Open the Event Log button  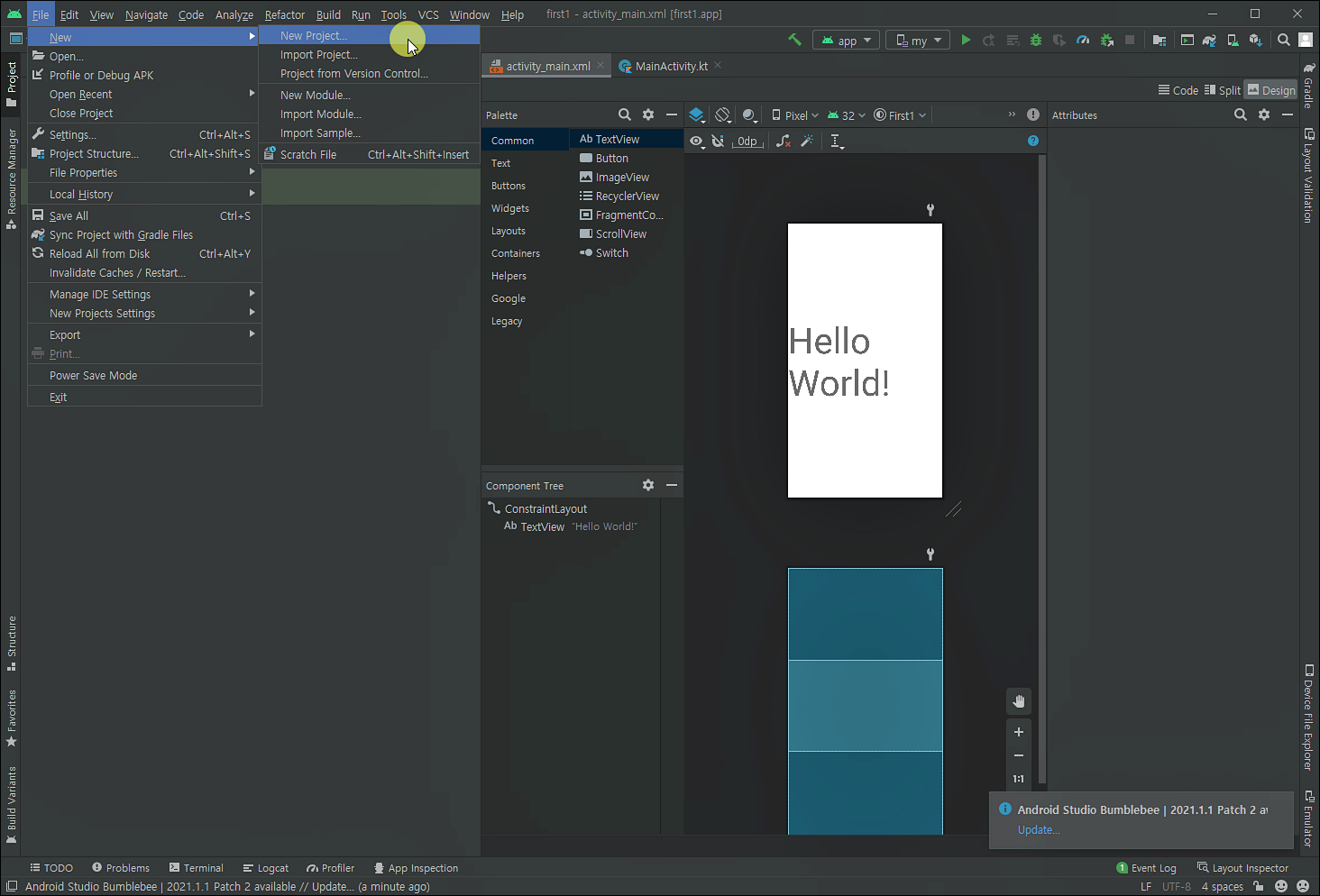point(1147,868)
